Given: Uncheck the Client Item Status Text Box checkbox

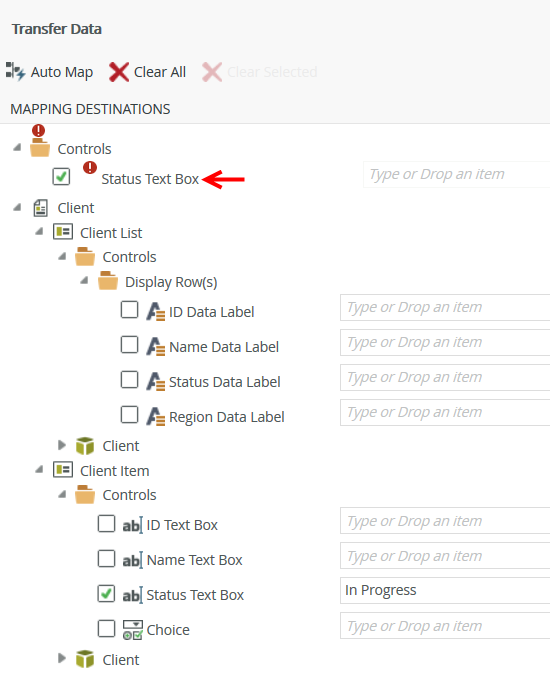Looking at the screenshot, I should [x=106, y=594].
